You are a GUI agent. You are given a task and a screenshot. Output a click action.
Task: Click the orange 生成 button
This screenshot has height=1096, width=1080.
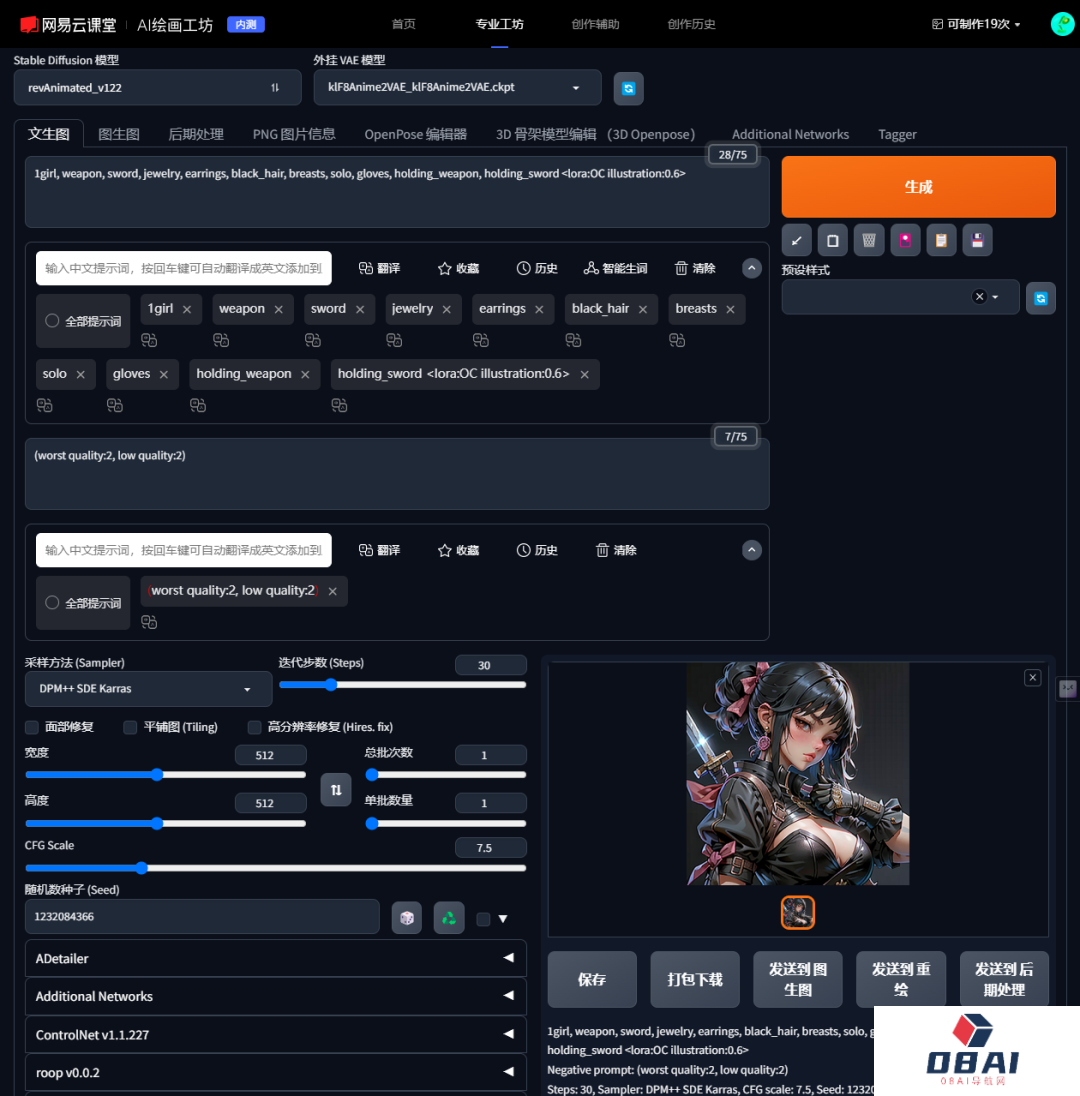tap(918, 187)
